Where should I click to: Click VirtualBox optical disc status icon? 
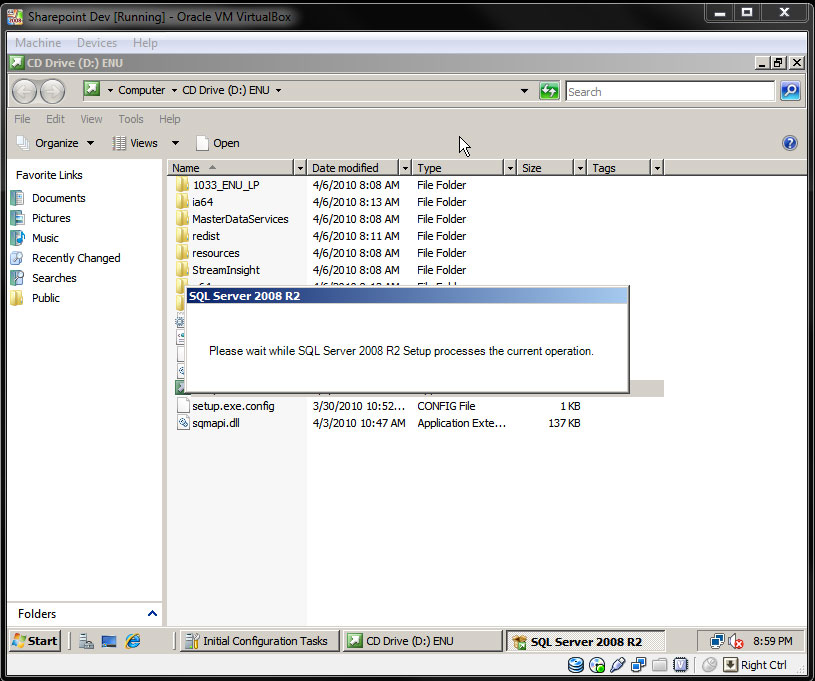click(597, 665)
